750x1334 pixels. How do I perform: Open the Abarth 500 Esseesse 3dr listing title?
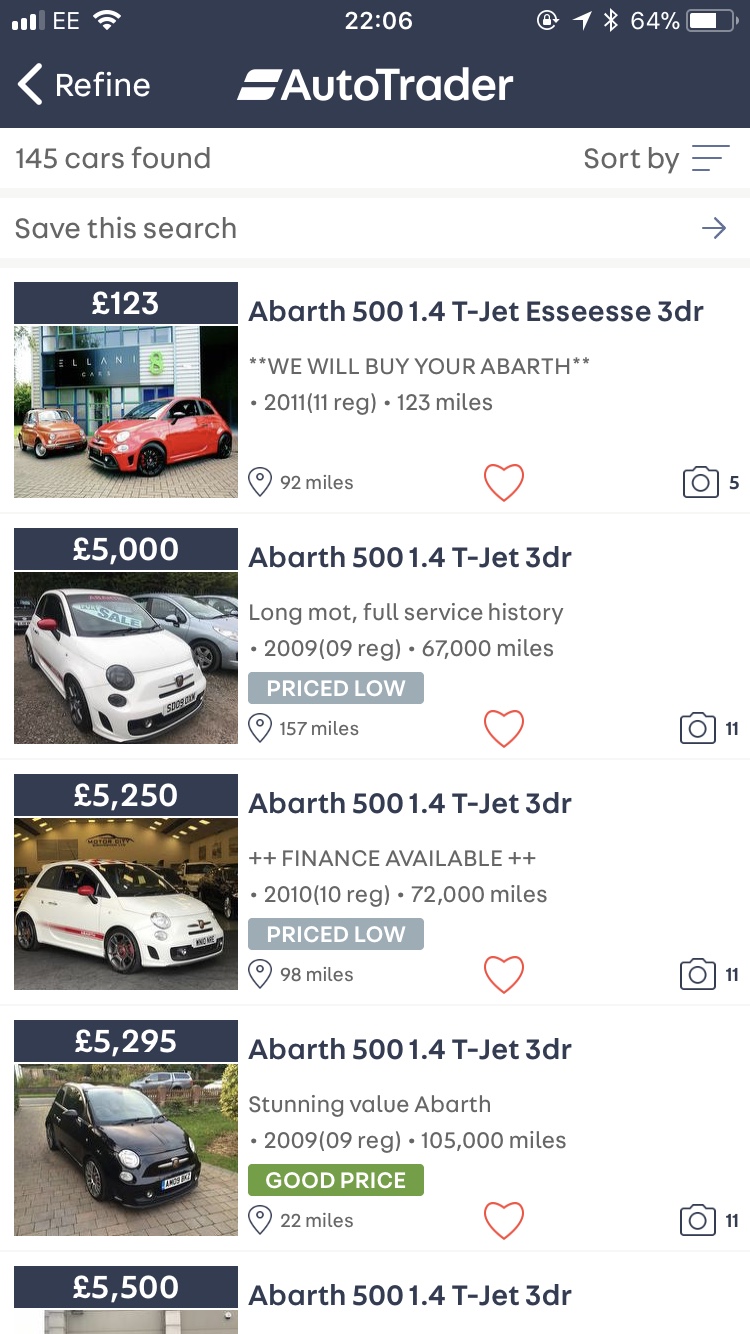point(476,311)
